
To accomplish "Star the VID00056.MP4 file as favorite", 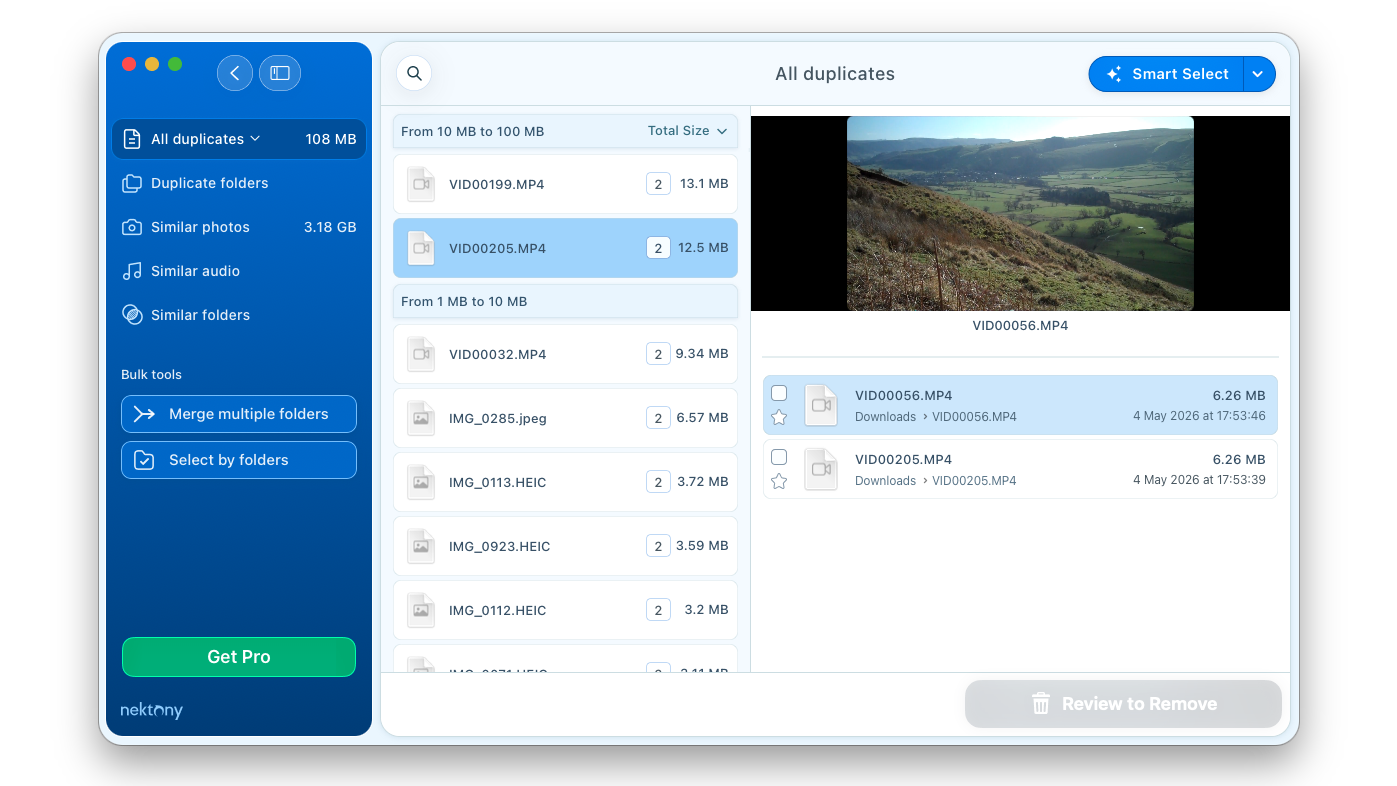I will click(779, 418).
